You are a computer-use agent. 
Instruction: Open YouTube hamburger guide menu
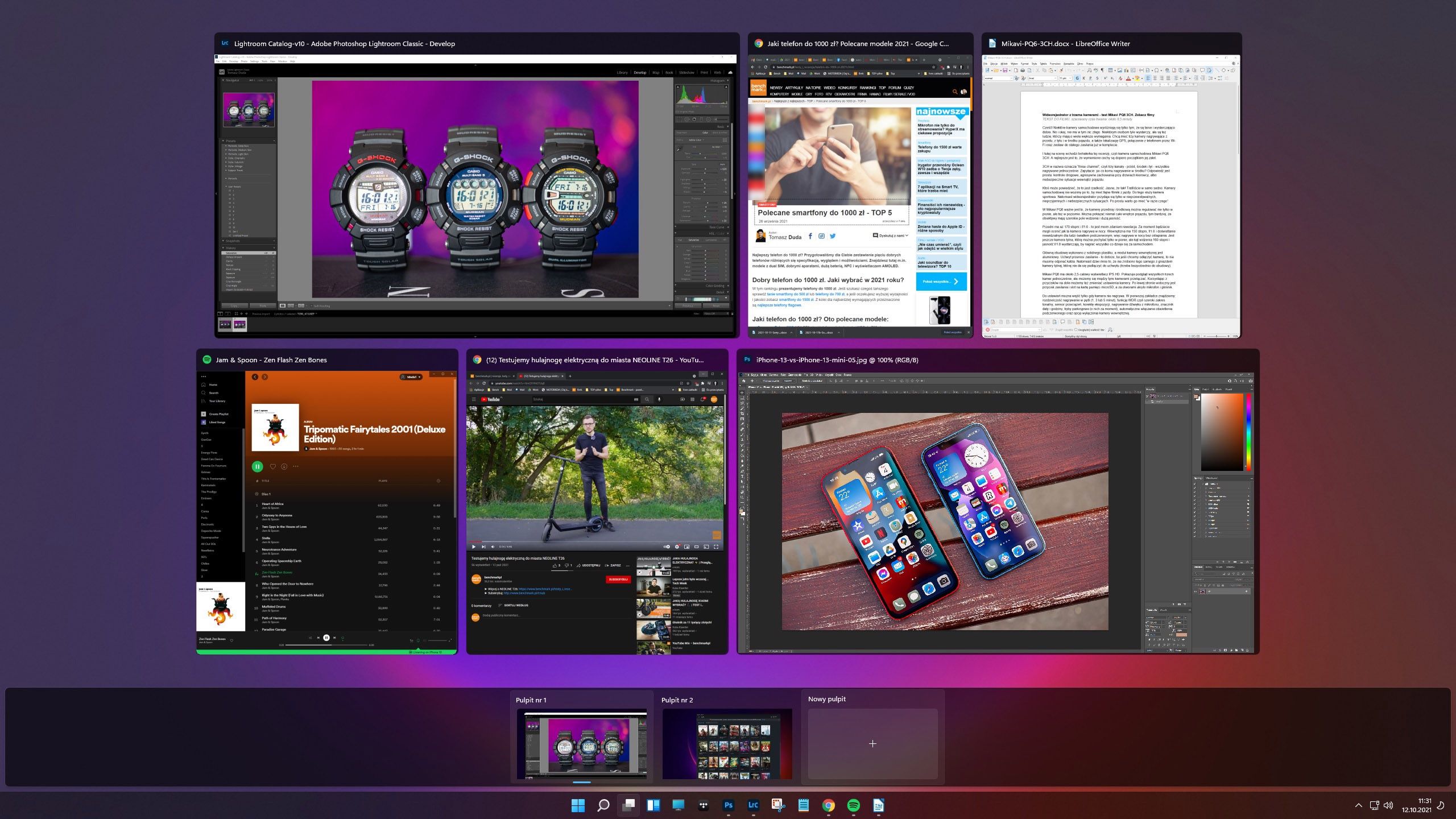tap(474, 399)
